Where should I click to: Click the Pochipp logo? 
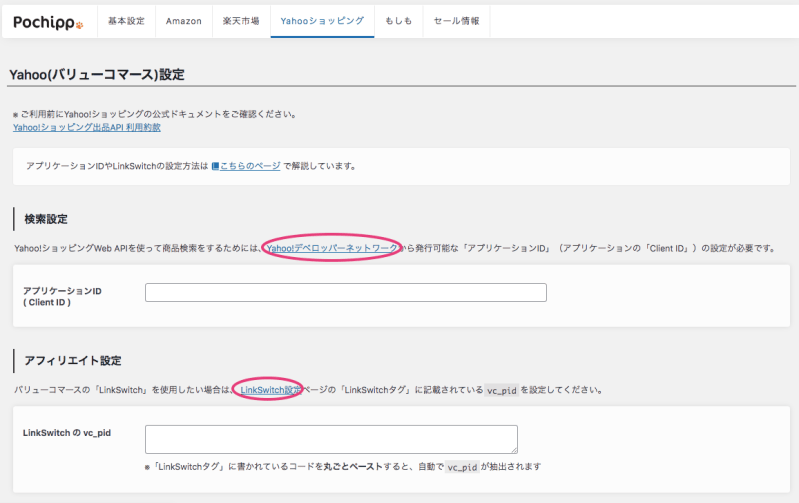click(48, 22)
